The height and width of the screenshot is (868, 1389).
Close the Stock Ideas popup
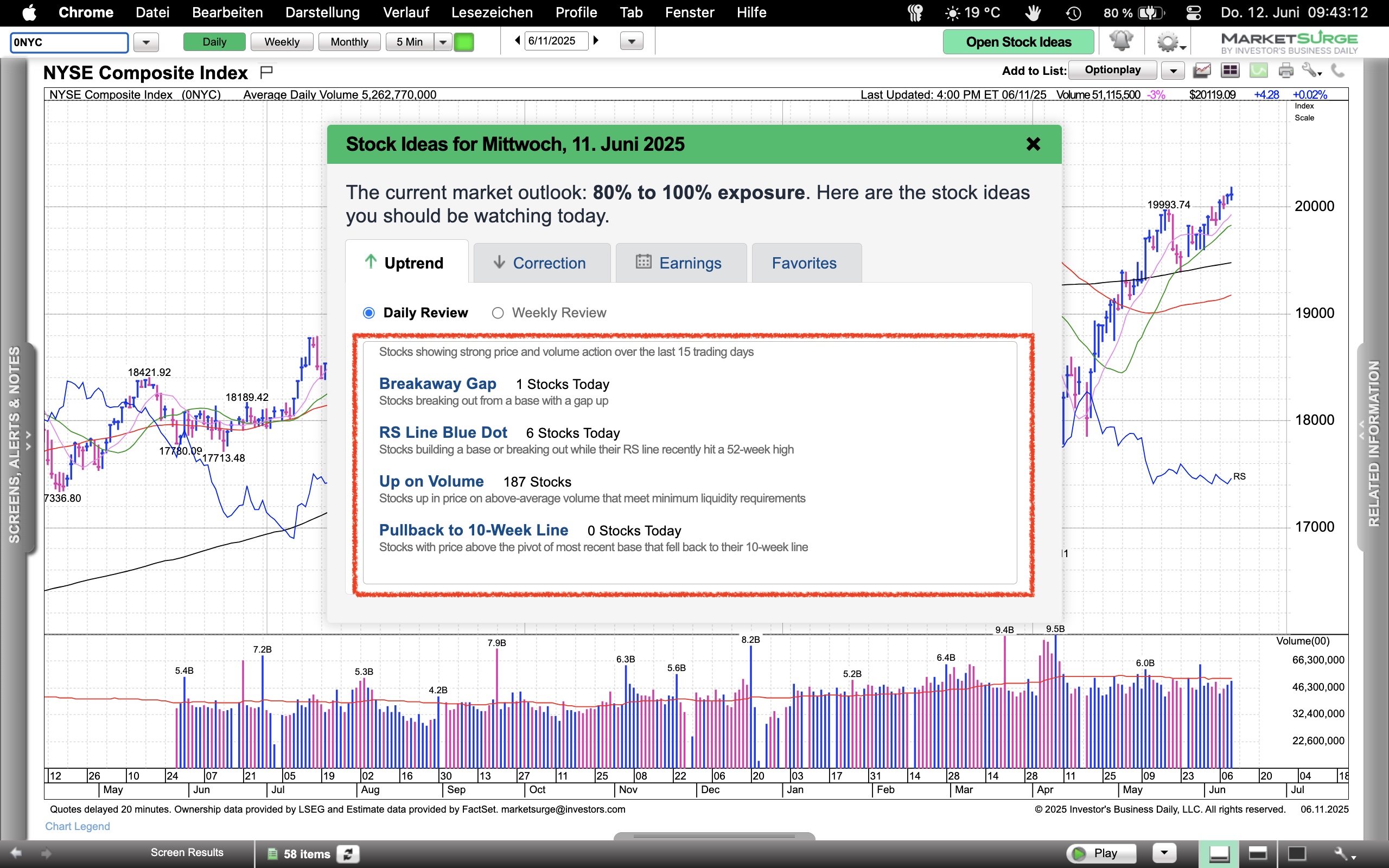(1033, 144)
